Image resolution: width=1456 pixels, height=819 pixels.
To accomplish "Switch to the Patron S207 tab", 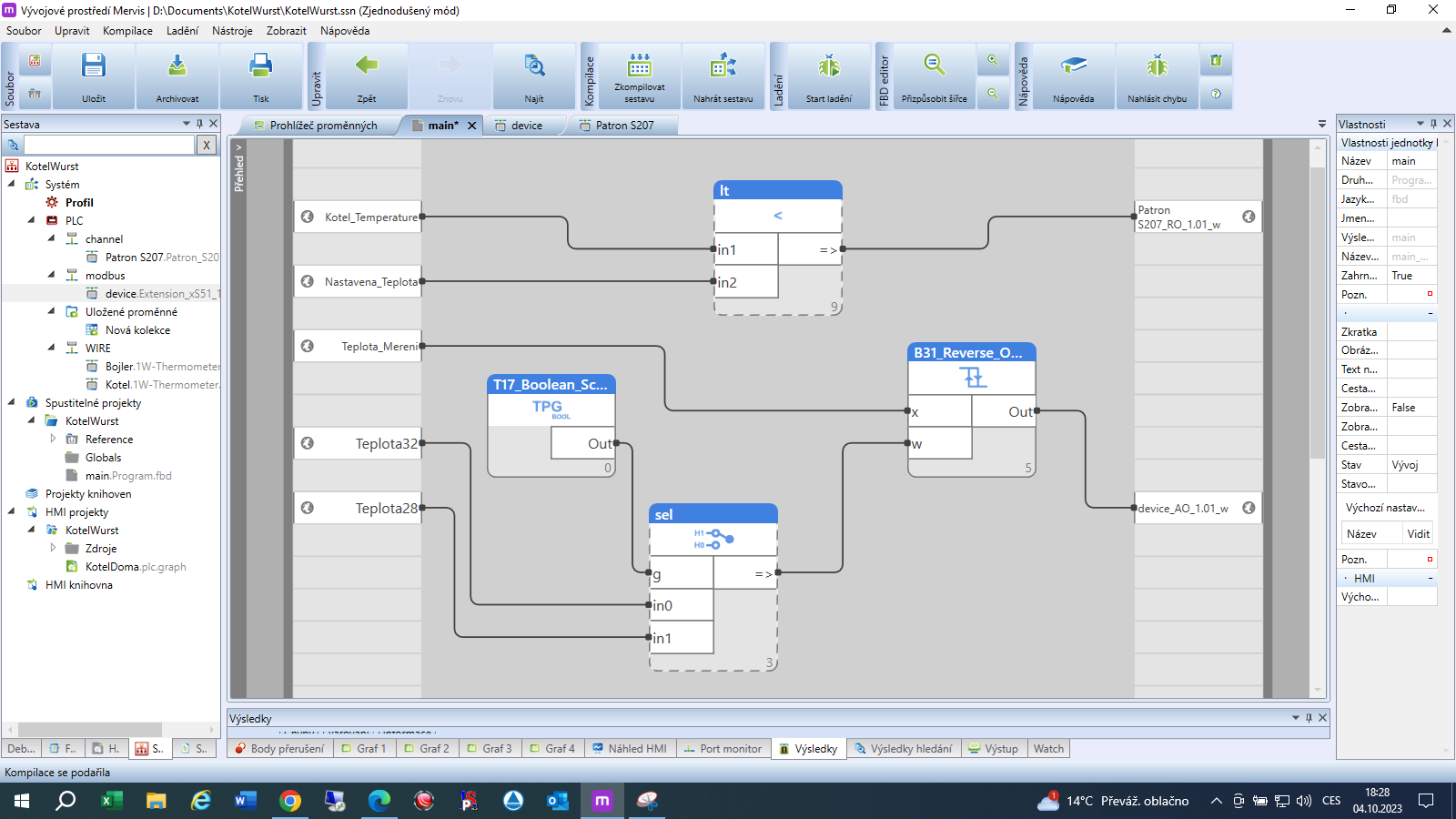I will coord(624,126).
